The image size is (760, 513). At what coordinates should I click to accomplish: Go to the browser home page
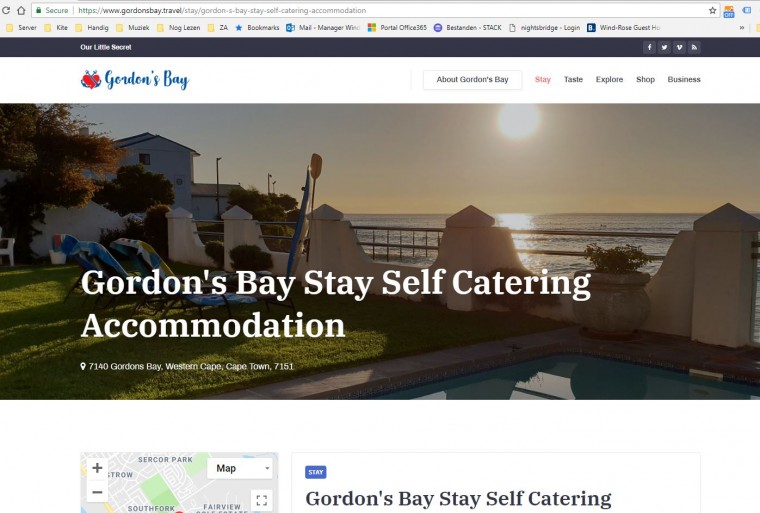click(21, 10)
